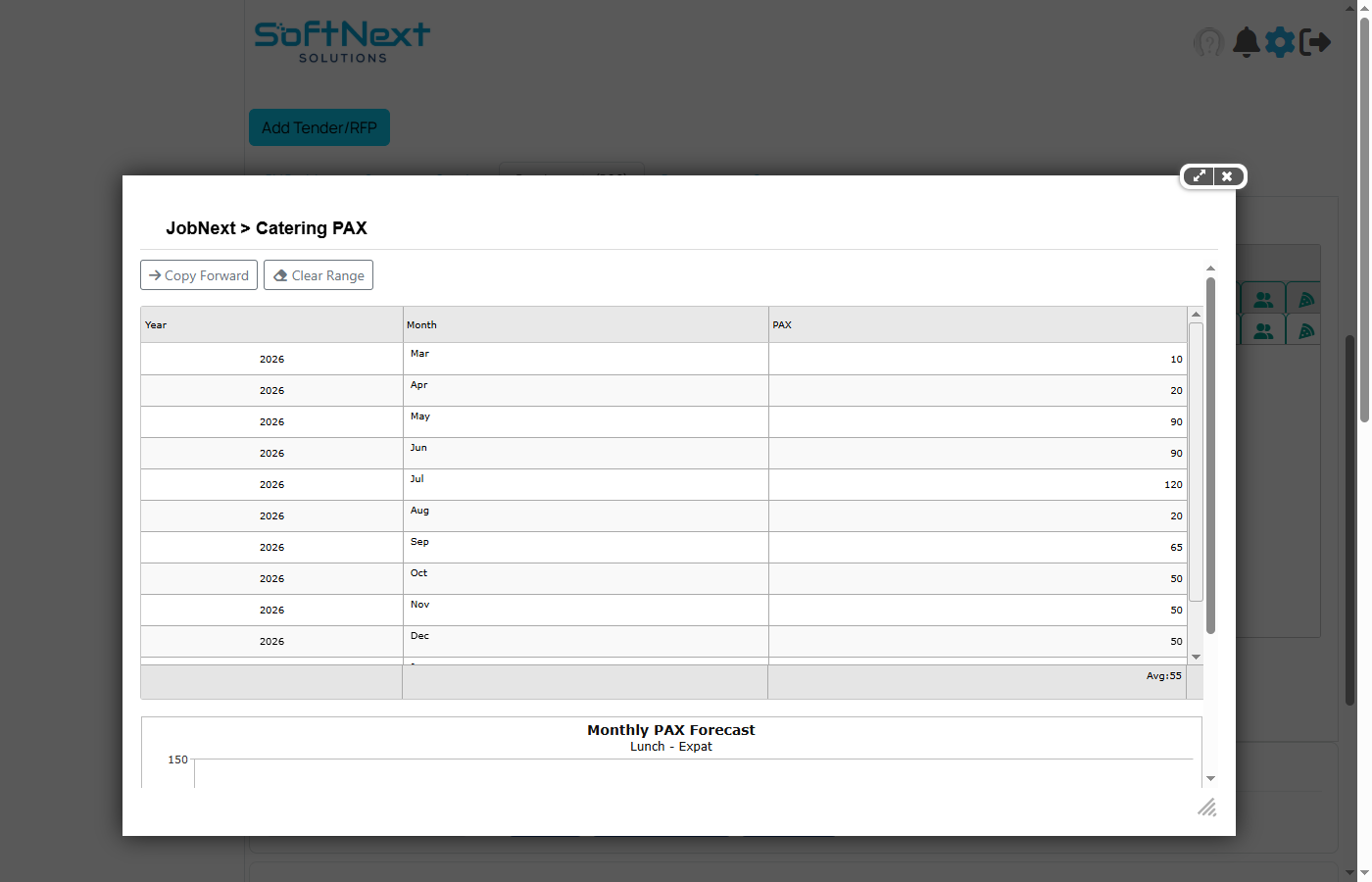Open the notifications bell
Screen dimensions: 1372x882
tap(1246, 42)
